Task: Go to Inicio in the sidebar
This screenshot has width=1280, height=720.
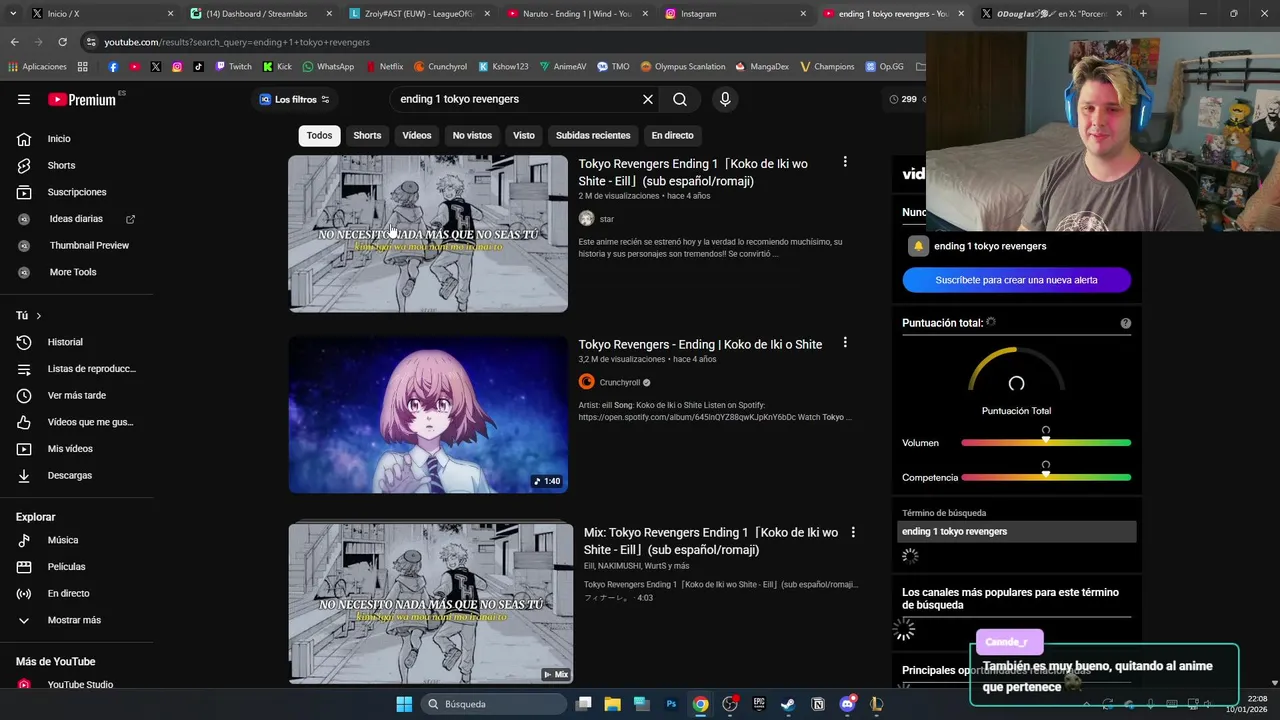Action: coord(58,139)
